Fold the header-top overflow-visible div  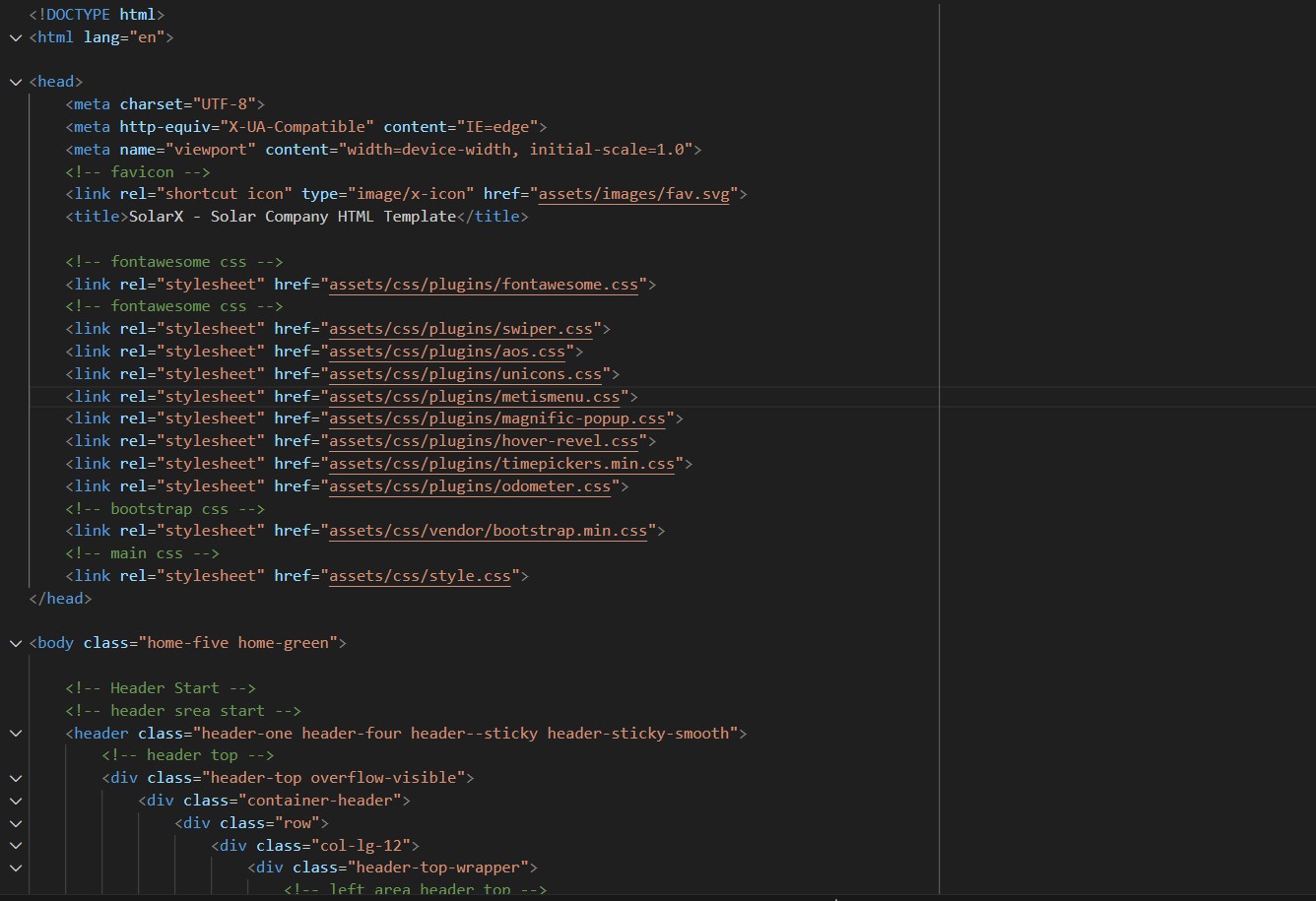(x=15, y=778)
